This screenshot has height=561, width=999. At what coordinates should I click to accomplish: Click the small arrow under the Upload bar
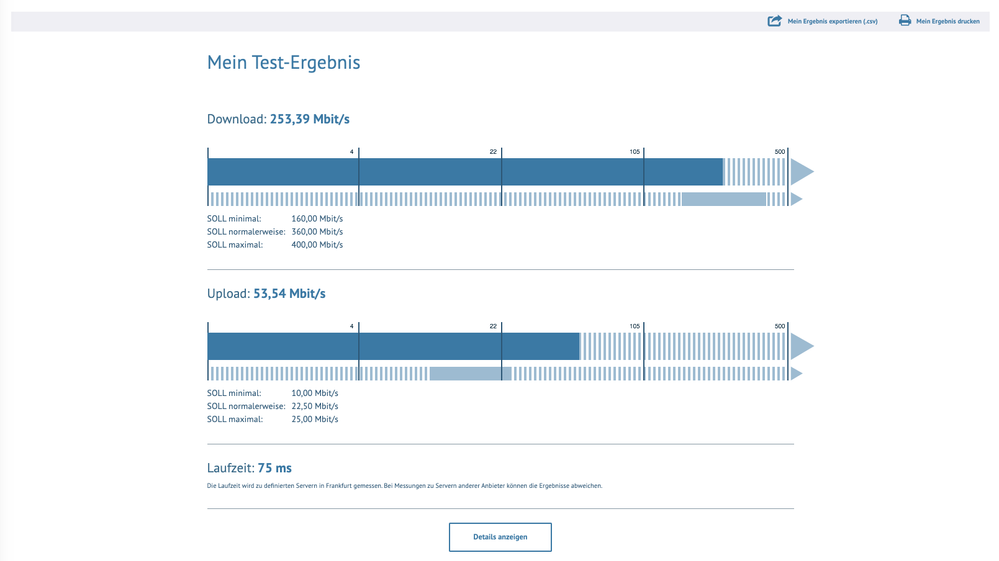797,374
